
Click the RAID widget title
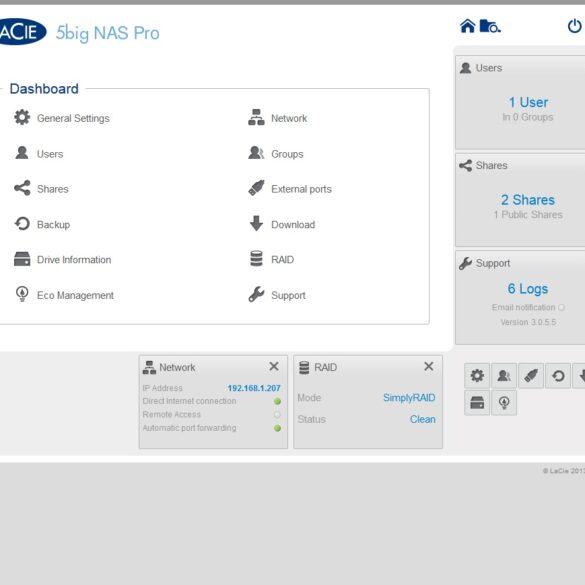[326, 367]
